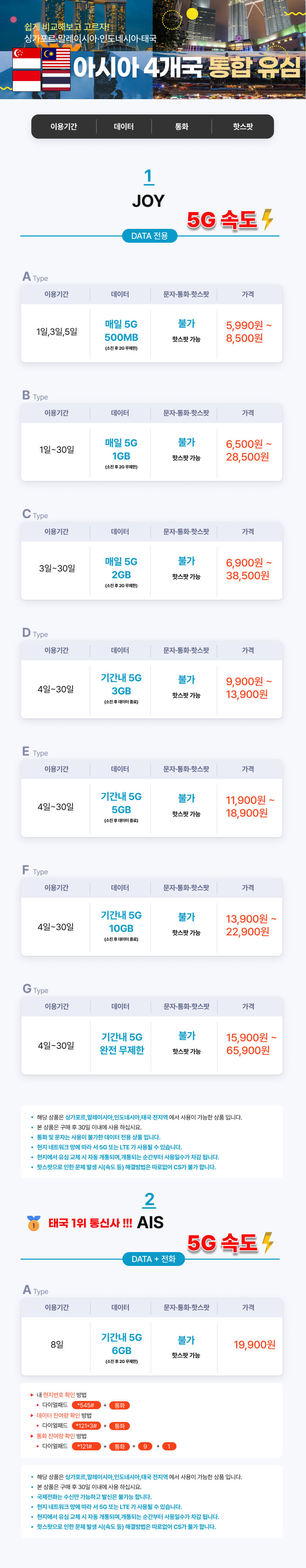The height and width of the screenshot is (1568, 306).
Task: Open the 통화 tab in the top bar
Action: [x=182, y=127]
